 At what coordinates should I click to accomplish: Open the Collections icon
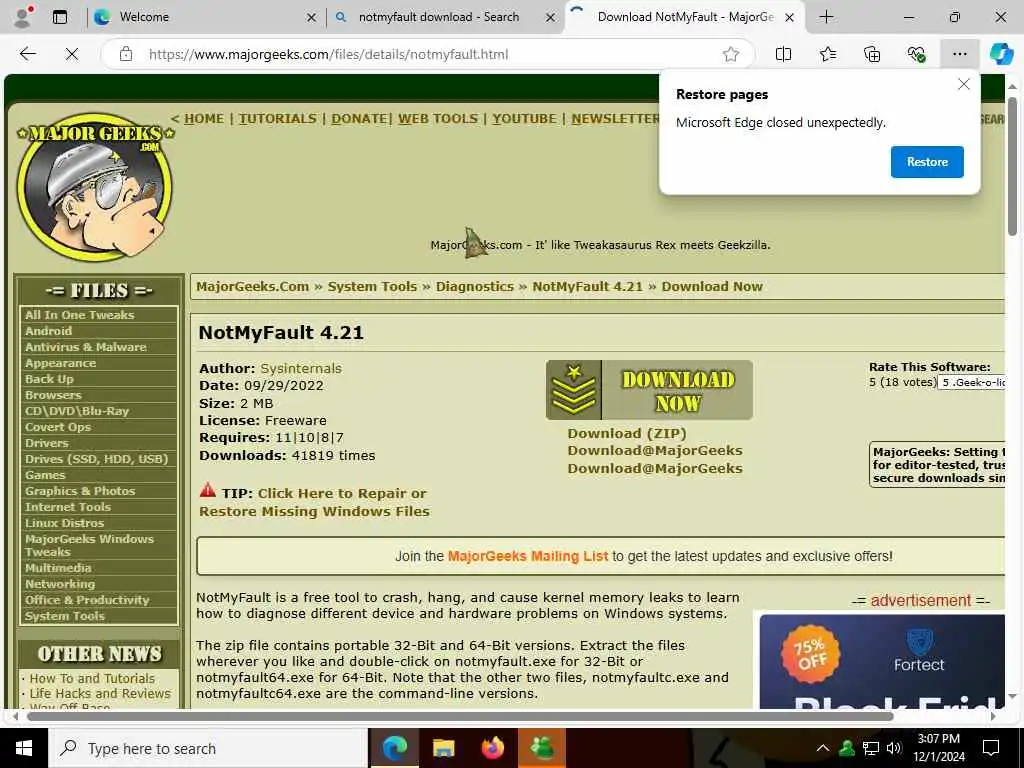[872, 54]
